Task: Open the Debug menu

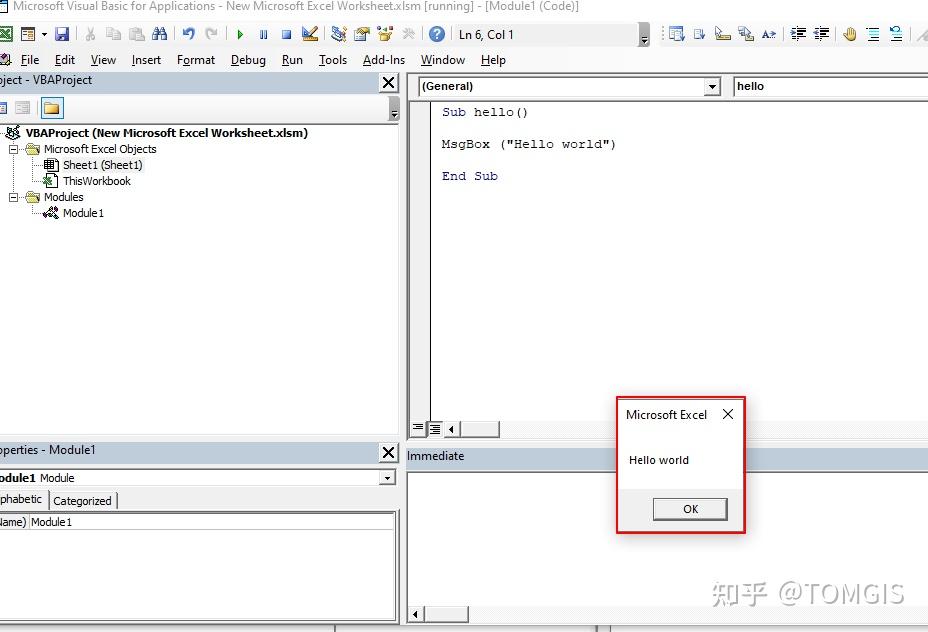Action: tap(248, 60)
